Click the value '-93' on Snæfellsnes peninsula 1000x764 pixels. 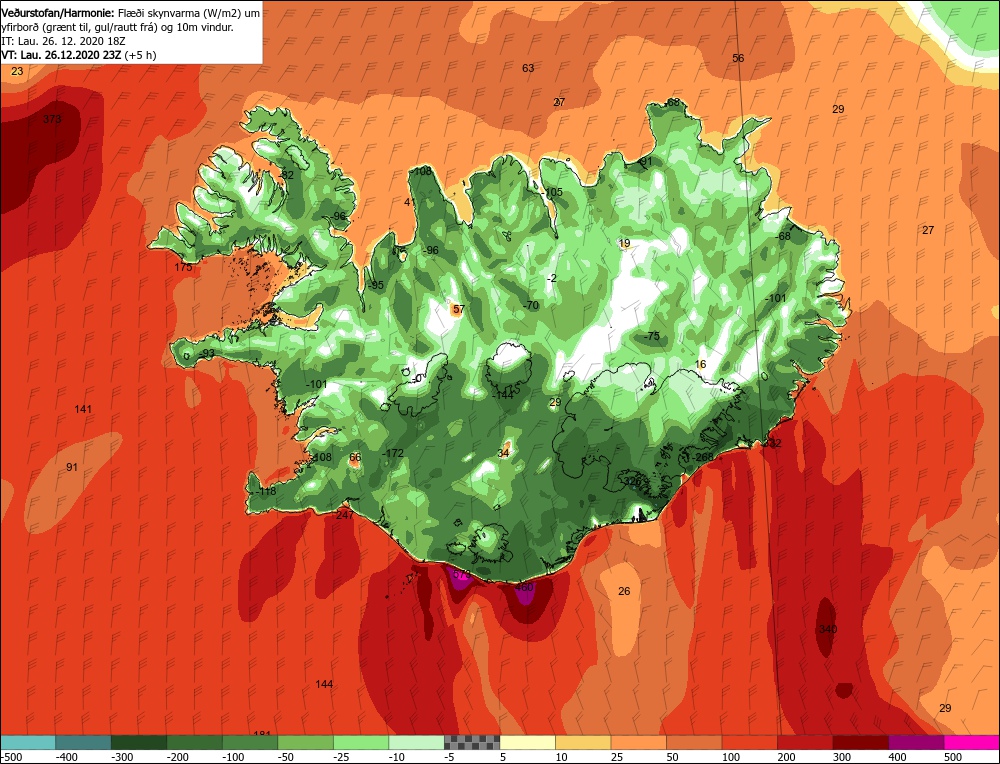point(207,353)
